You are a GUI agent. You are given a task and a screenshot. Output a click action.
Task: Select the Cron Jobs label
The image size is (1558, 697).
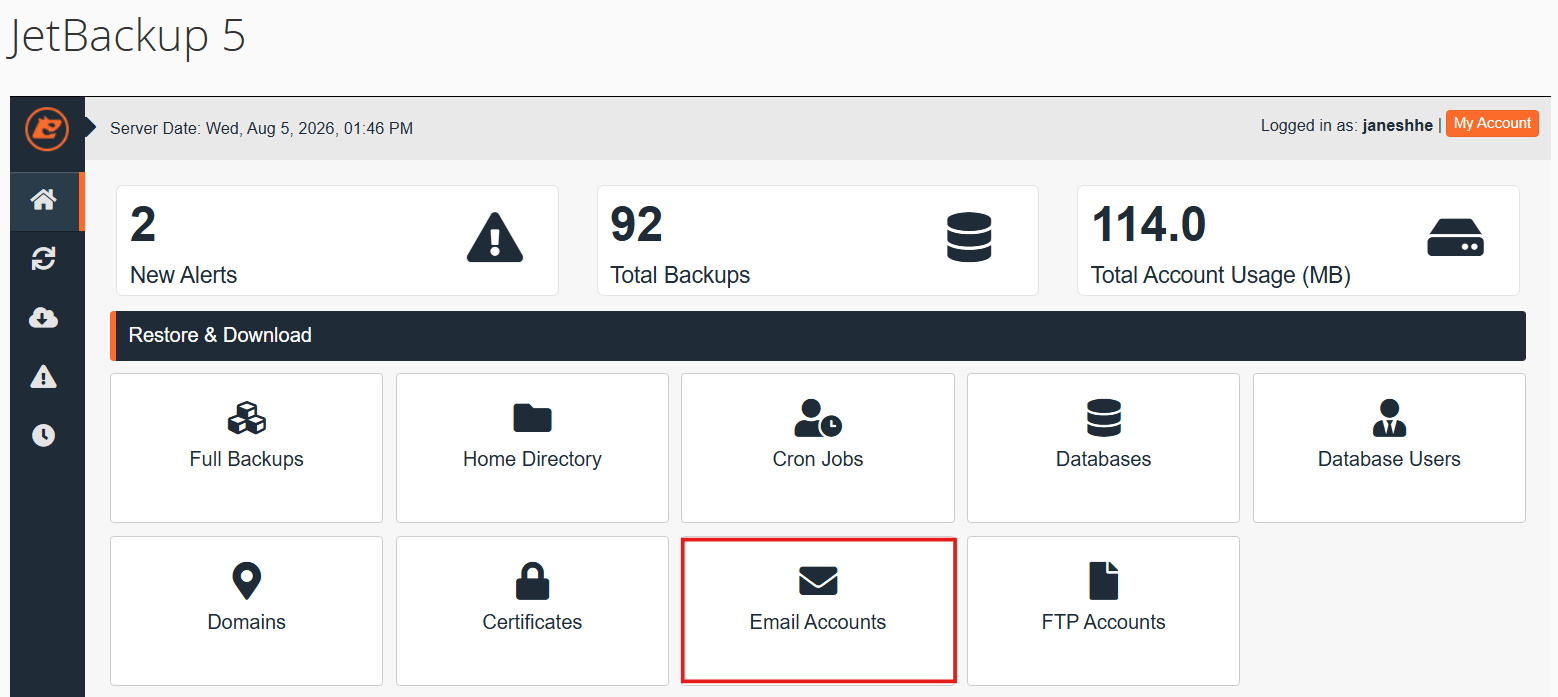coord(818,459)
